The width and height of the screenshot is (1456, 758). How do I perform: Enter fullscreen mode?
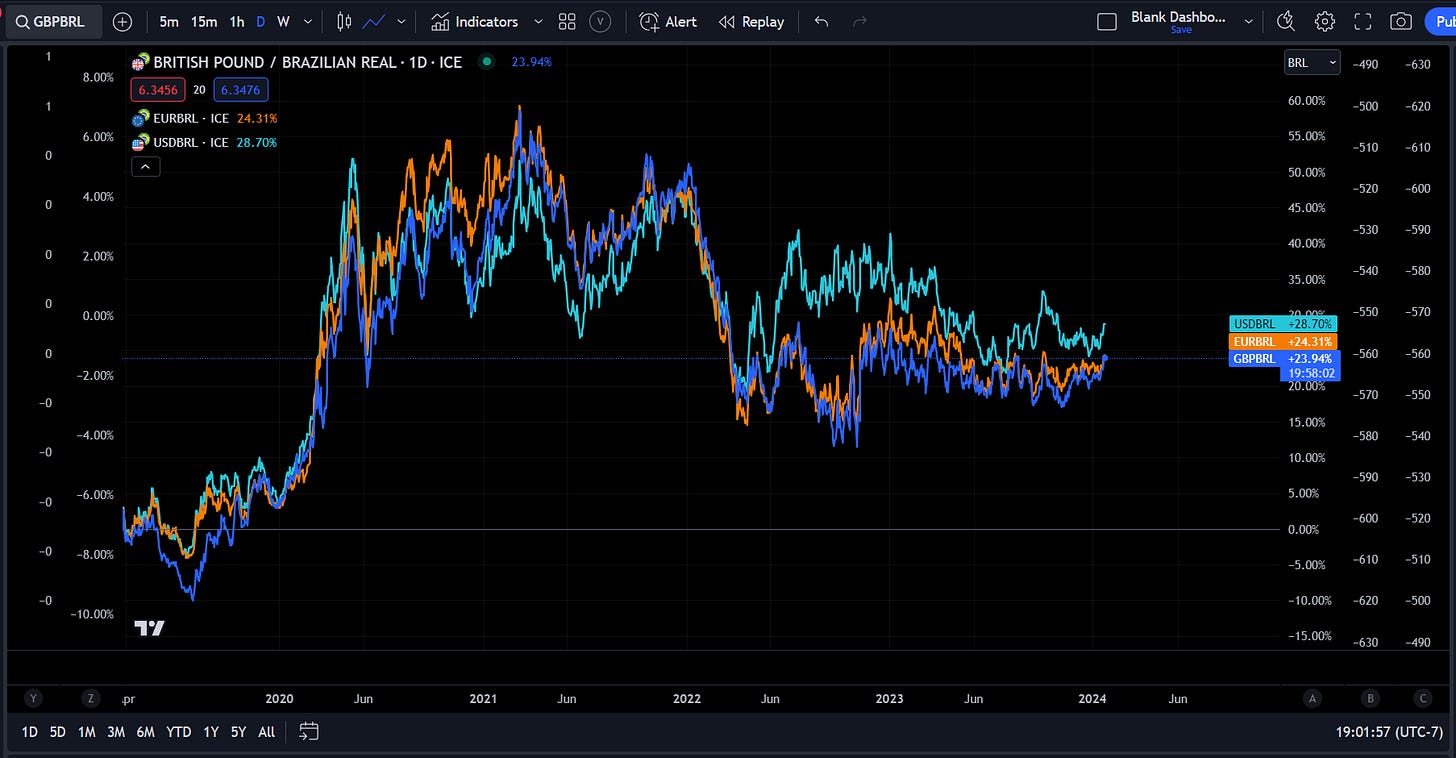1363,21
